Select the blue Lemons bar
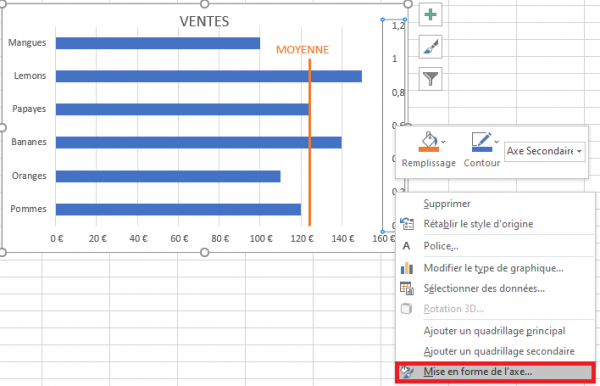600x386 pixels. pos(209,76)
